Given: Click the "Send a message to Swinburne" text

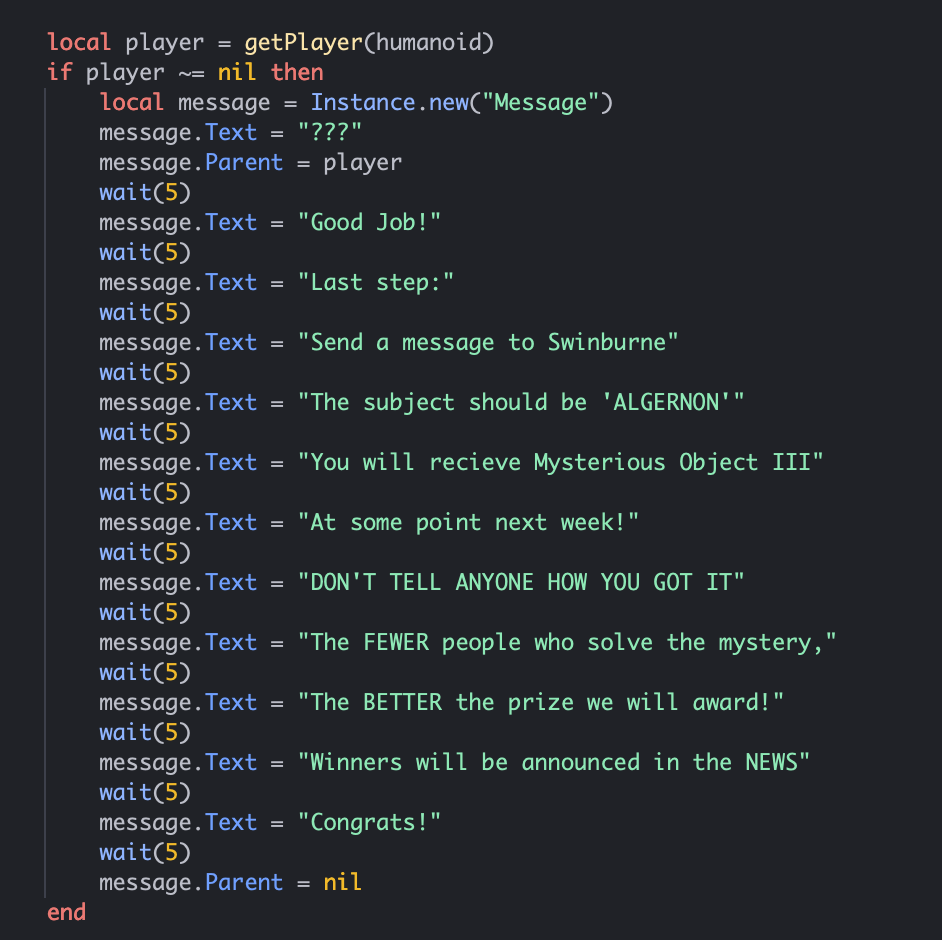Looking at the screenshot, I should coord(488,343).
